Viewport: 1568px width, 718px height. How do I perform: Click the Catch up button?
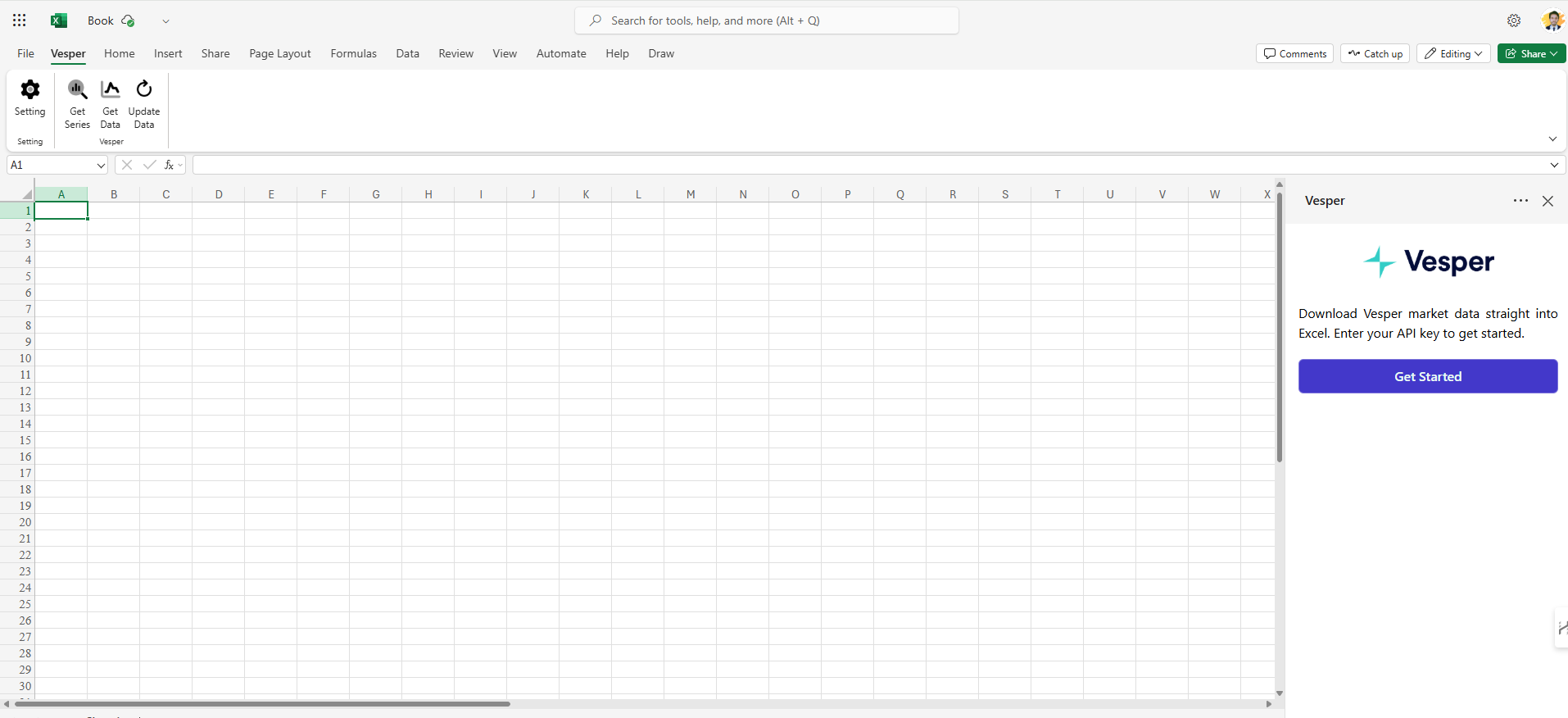tap(1375, 53)
